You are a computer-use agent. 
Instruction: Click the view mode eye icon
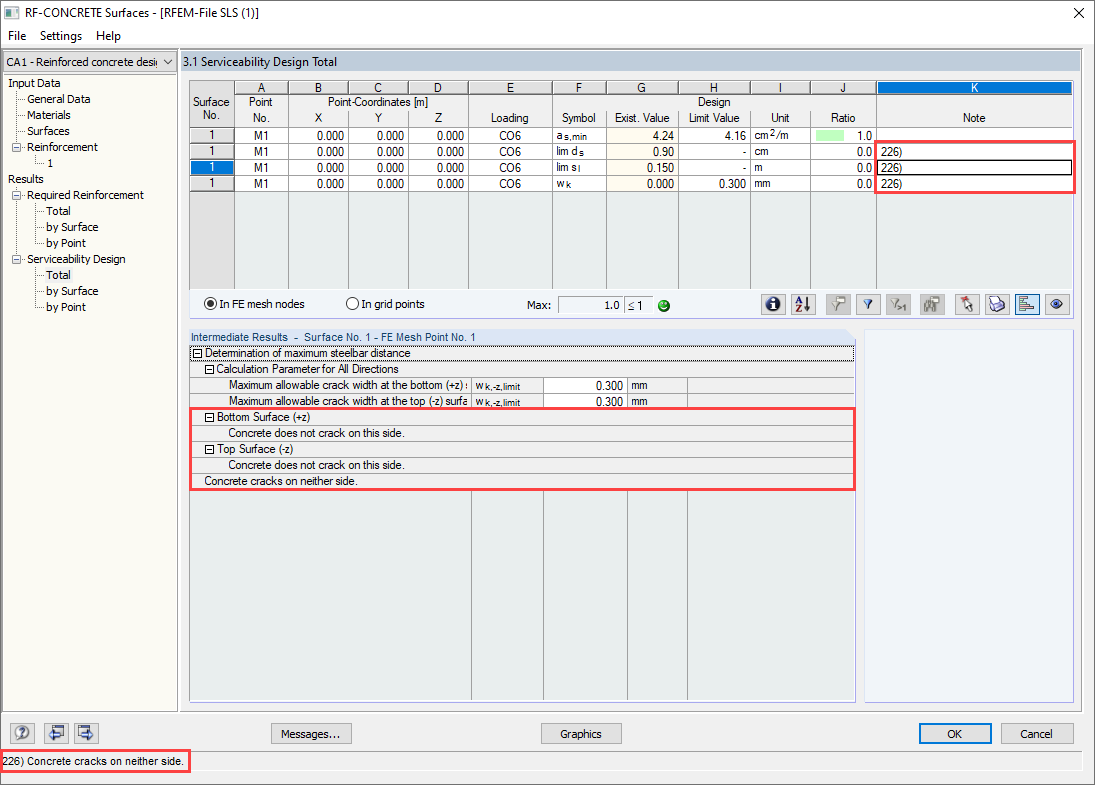coord(1057,304)
